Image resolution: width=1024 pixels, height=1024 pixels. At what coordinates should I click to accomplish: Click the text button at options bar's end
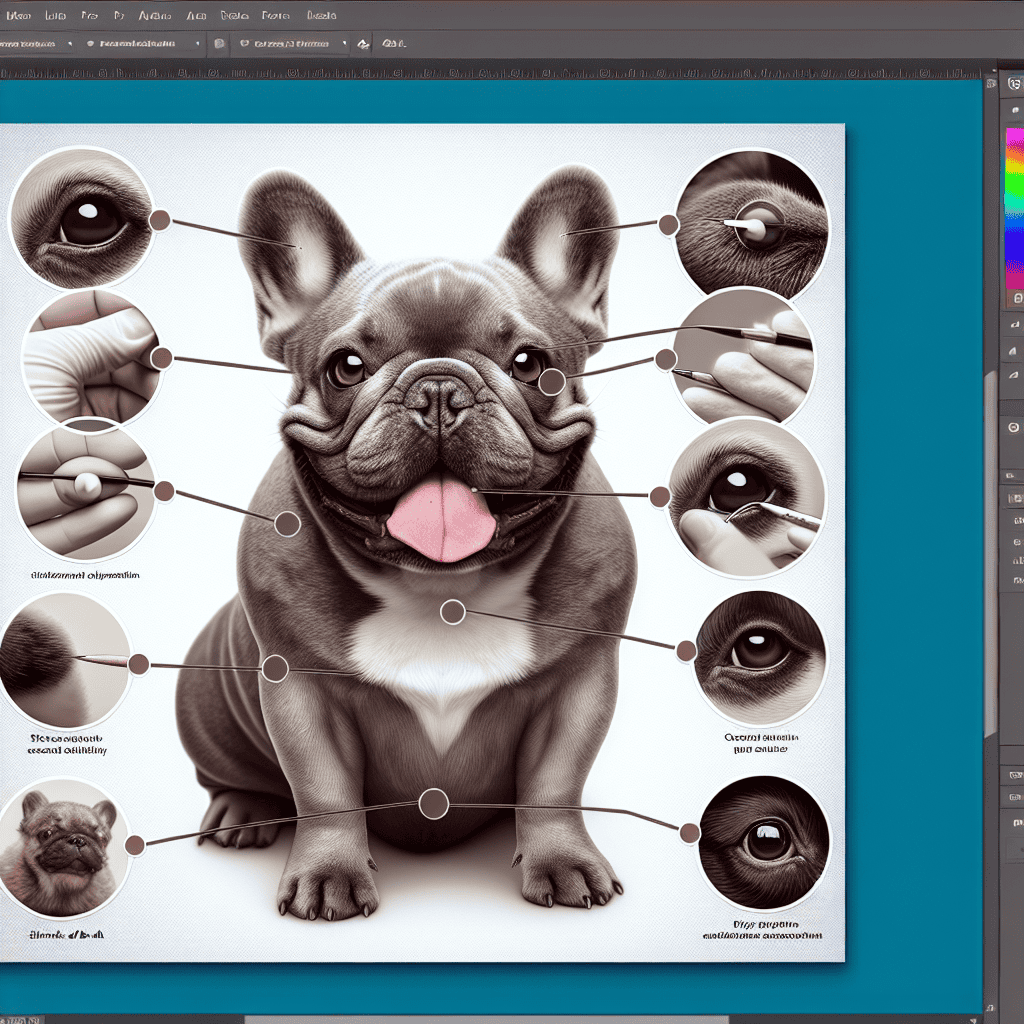click(x=393, y=44)
